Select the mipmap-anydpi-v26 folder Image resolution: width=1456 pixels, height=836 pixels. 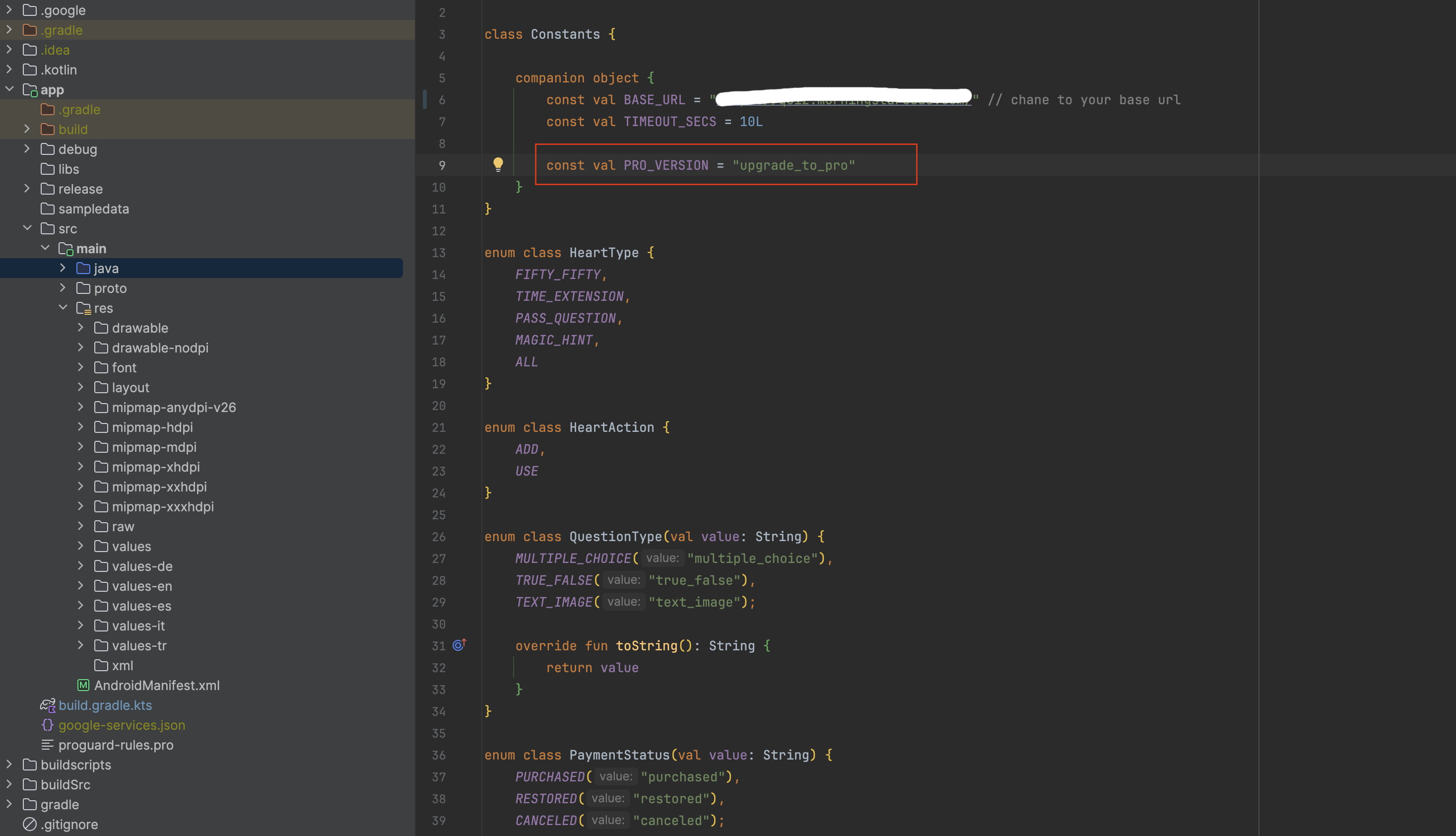174,407
